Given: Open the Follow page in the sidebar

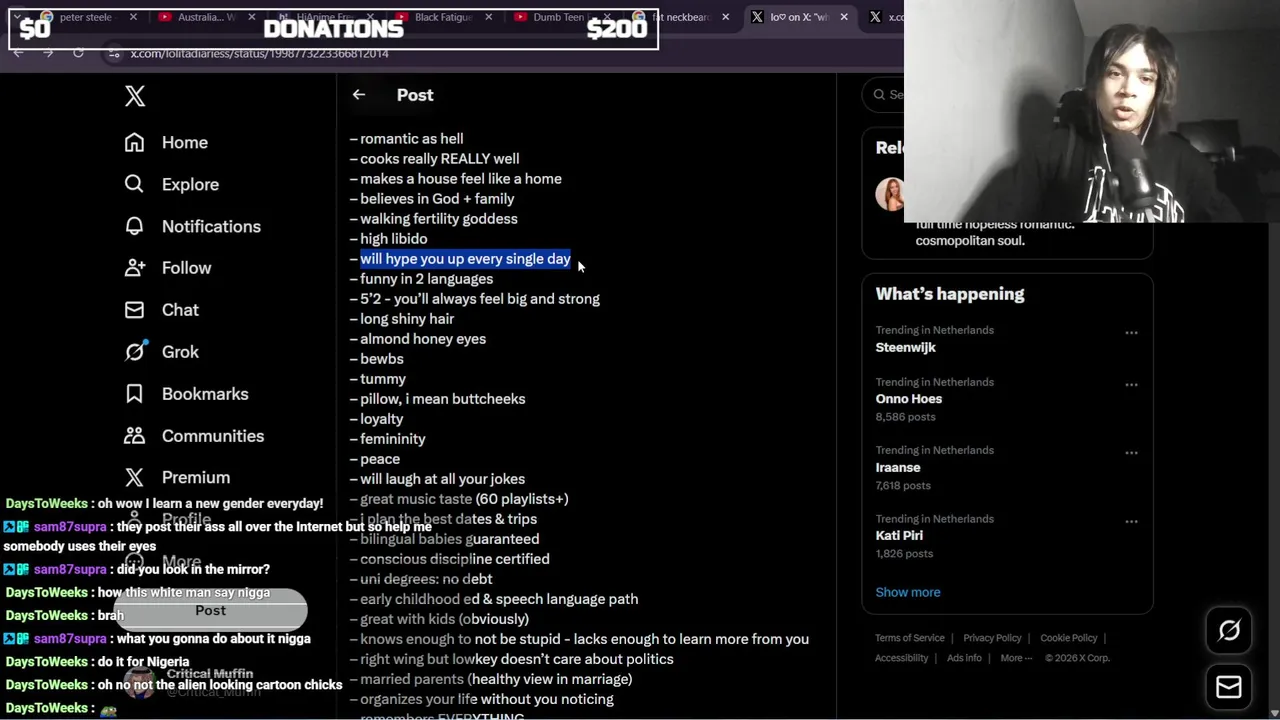Looking at the screenshot, I should 167,268.
